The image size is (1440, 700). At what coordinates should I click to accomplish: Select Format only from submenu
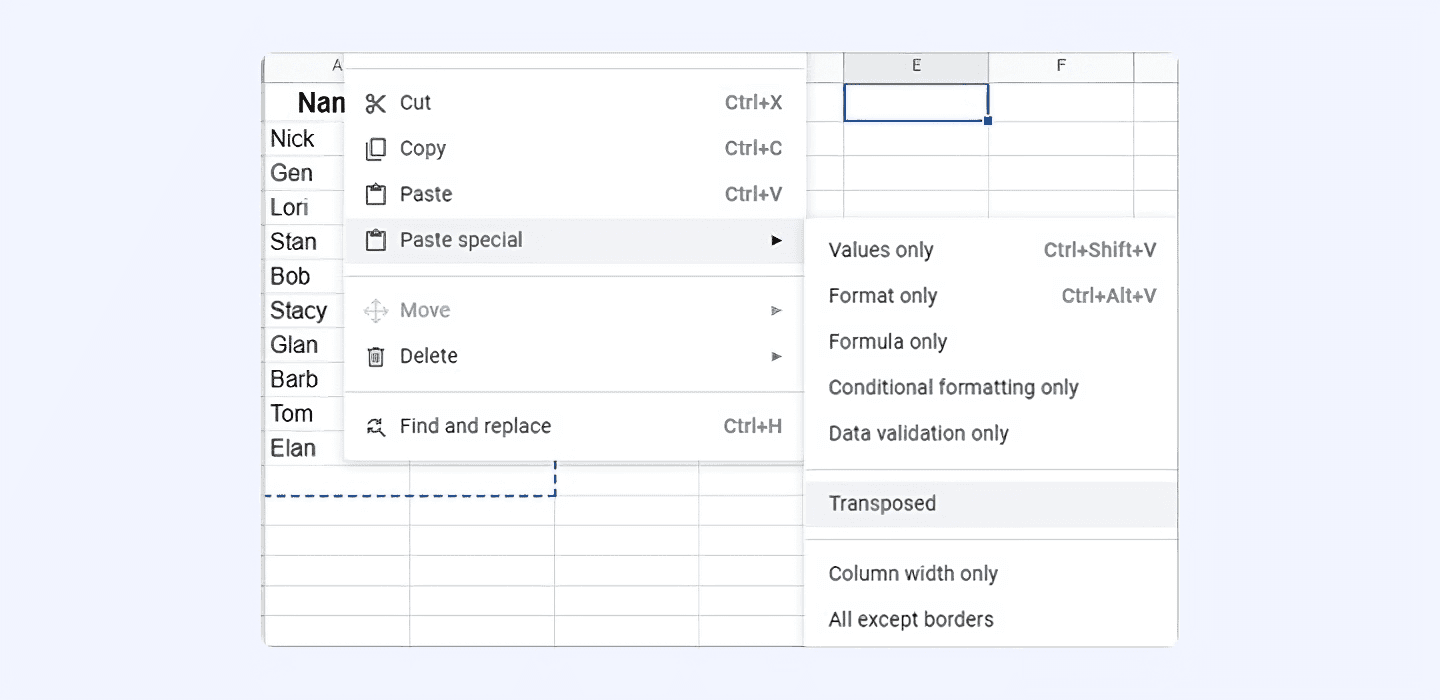click(883, 297)
